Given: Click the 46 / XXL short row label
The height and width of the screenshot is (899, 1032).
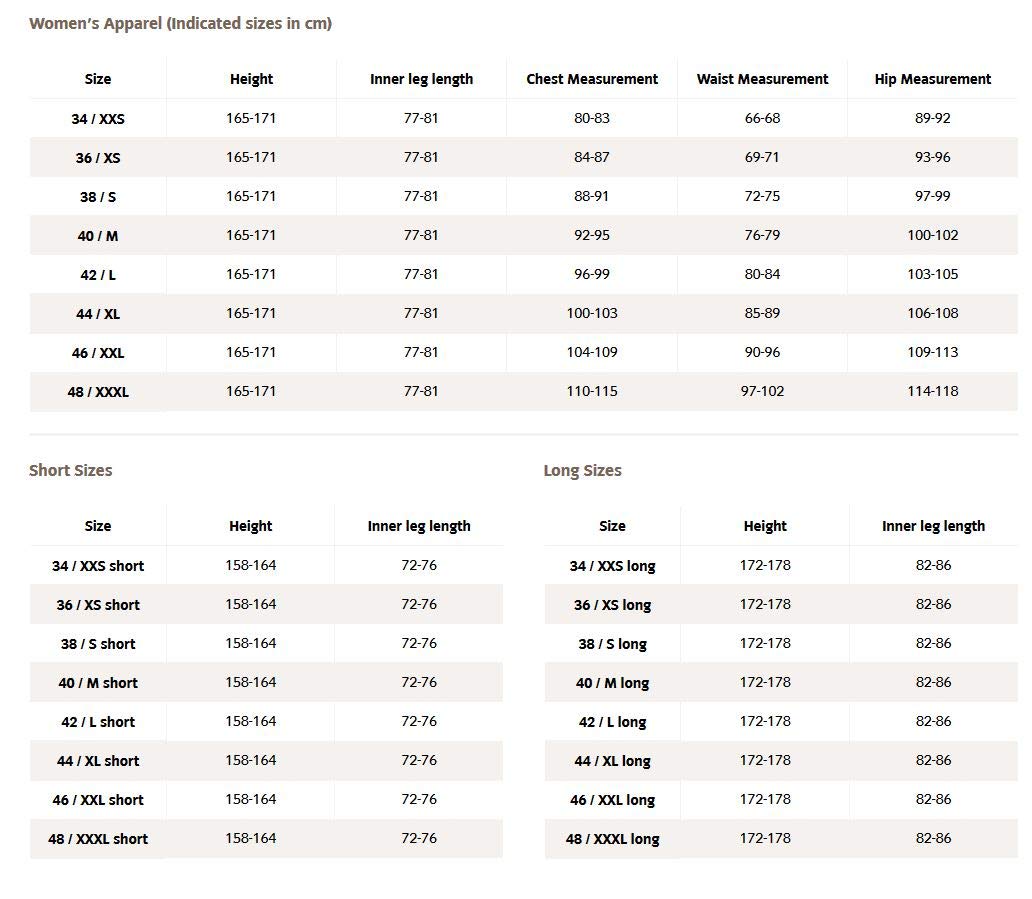Looking at the screenshot, I should tap(98, 800).
